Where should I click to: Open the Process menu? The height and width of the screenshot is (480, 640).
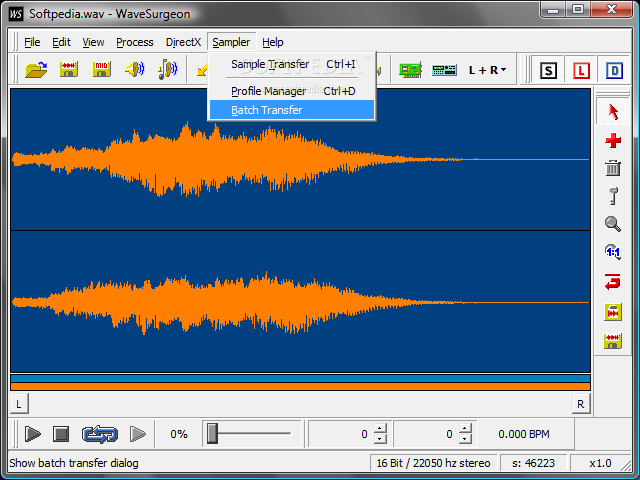point(135,42)
